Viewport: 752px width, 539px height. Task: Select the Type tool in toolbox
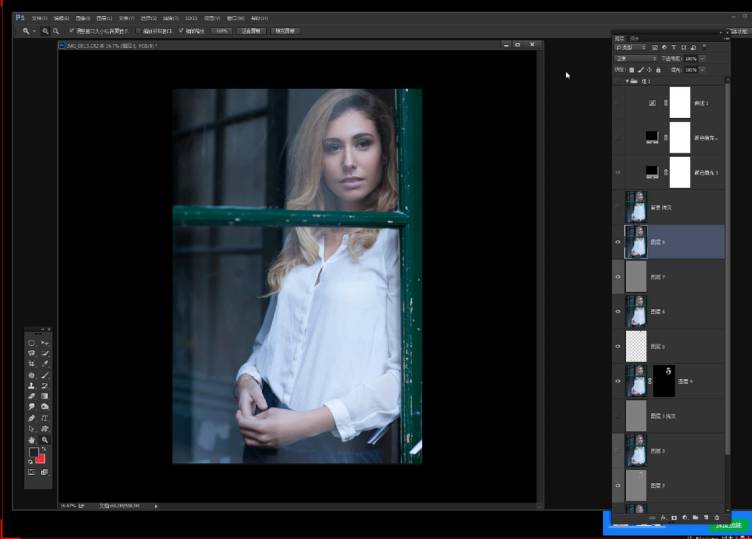45,418
